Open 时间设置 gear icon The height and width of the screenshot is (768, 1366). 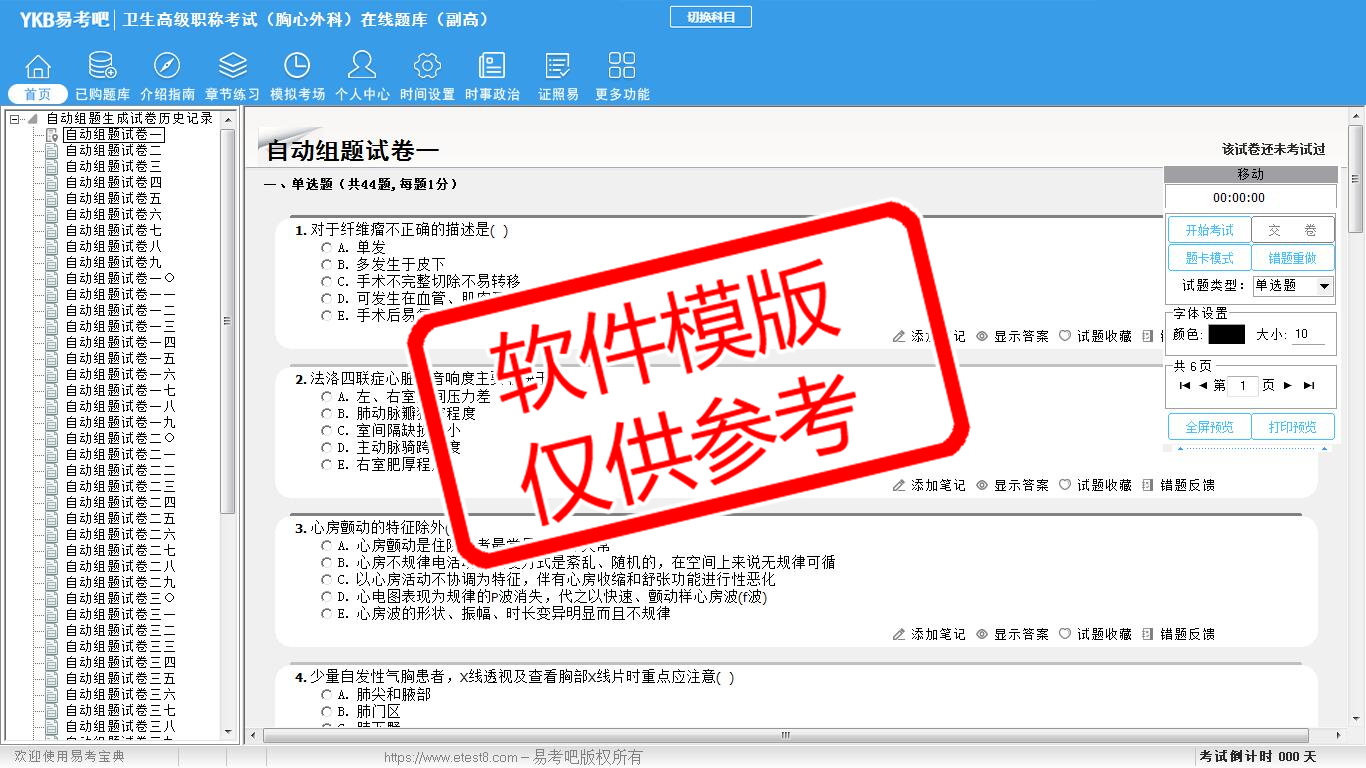[x=427, y=67]
